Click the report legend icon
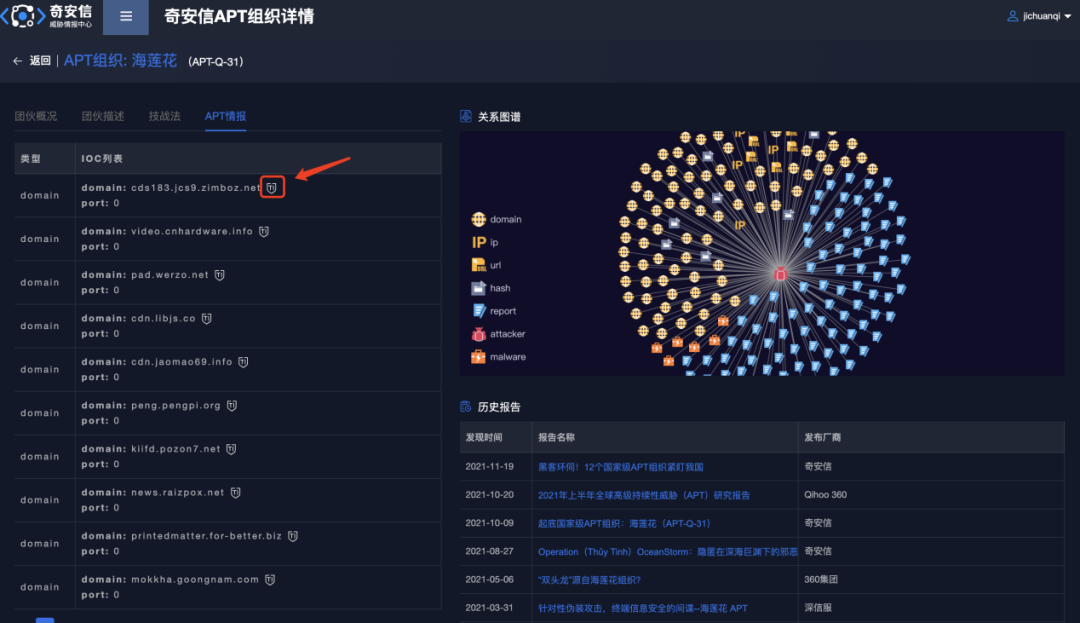This screenshot has height=623, width=1080. click(x=479, y=310)
